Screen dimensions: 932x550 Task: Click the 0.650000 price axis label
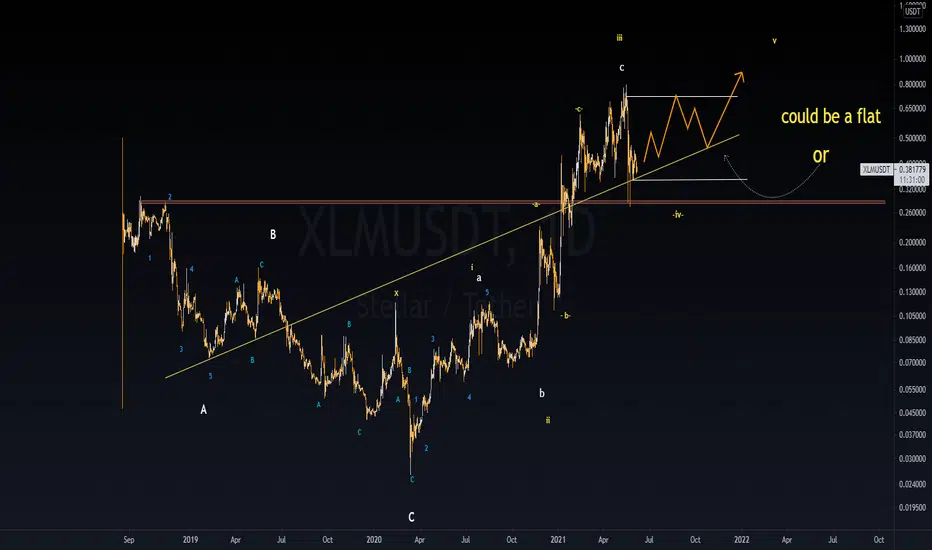point(912,109)
